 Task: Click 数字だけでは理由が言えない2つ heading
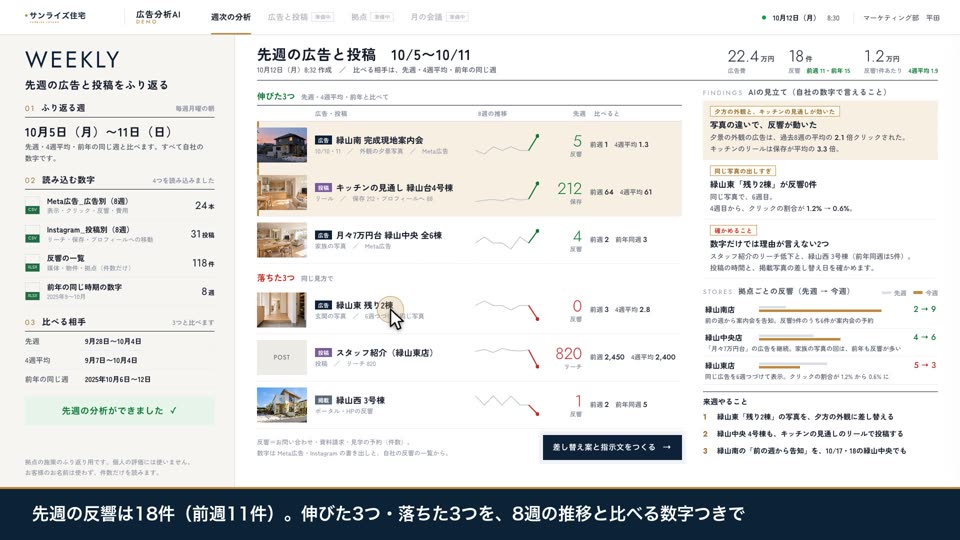coord(769,244)
